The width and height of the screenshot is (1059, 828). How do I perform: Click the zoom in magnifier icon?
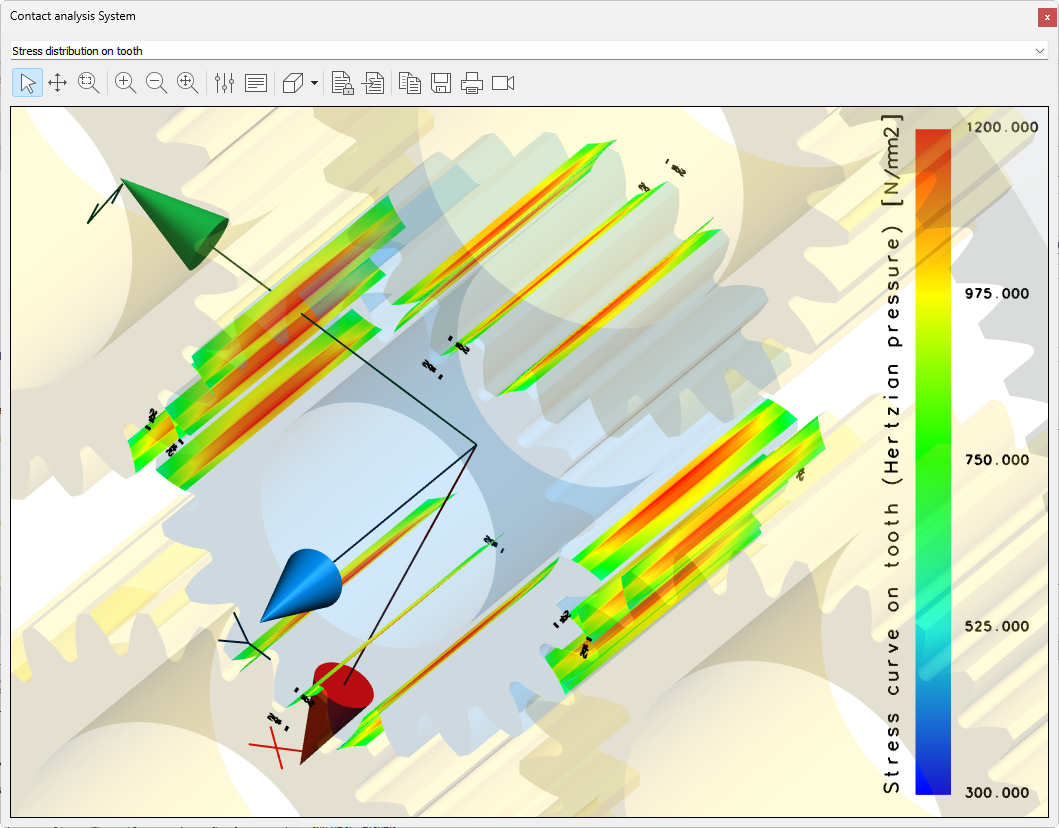coord(126,83)
